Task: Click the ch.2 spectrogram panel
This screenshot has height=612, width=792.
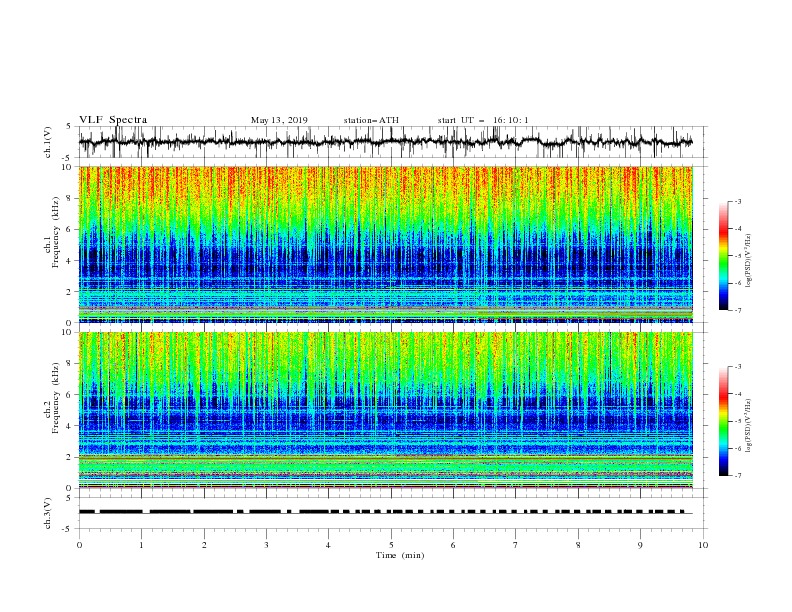Action: click(385, 410)
